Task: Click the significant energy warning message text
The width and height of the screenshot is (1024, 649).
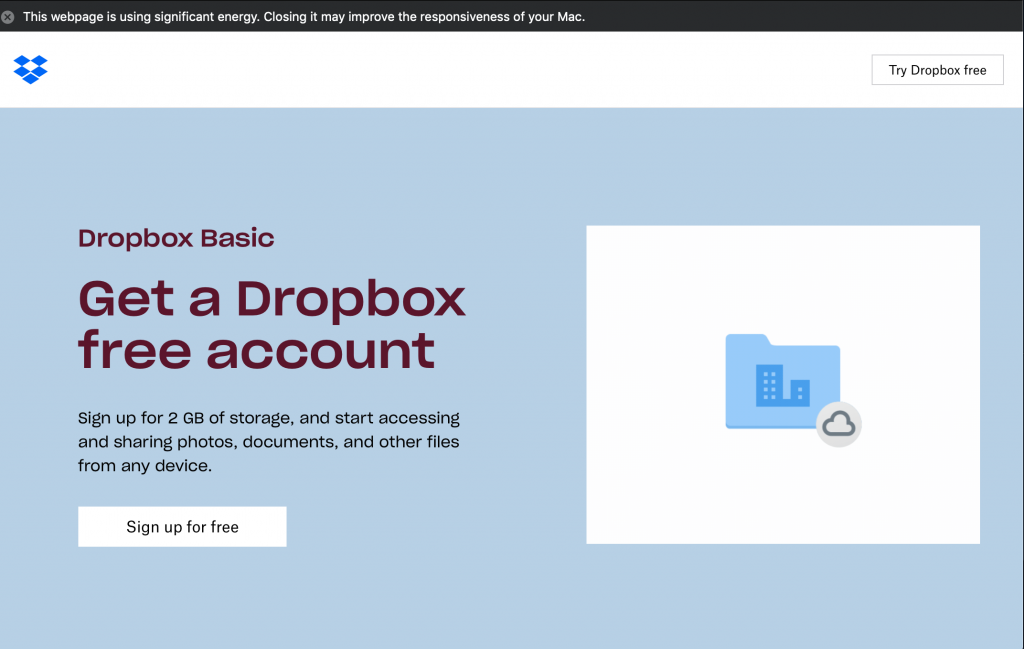Action: [x=304, y=17]
